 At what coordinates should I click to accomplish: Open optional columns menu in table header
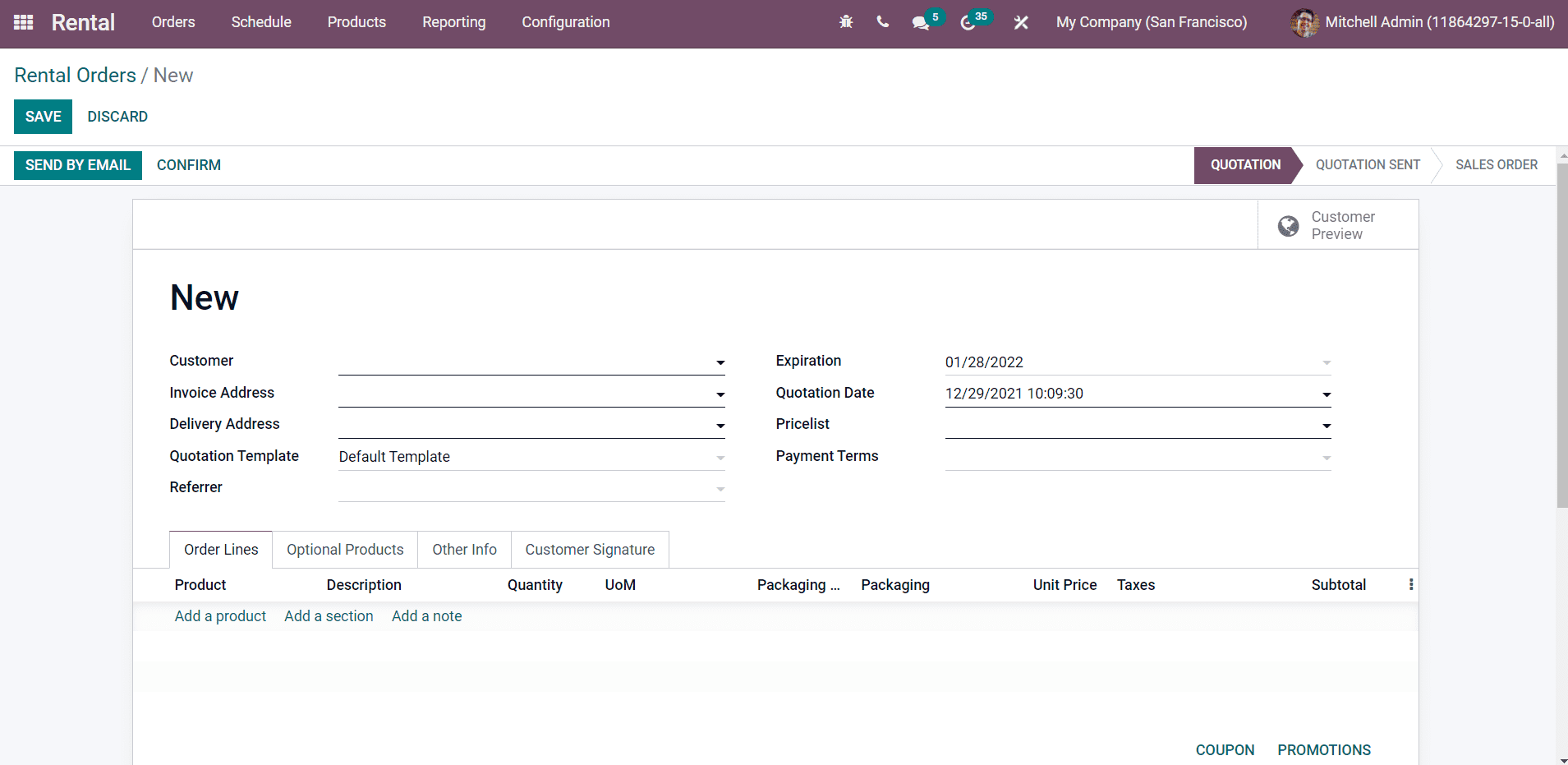coord(1411,584)
